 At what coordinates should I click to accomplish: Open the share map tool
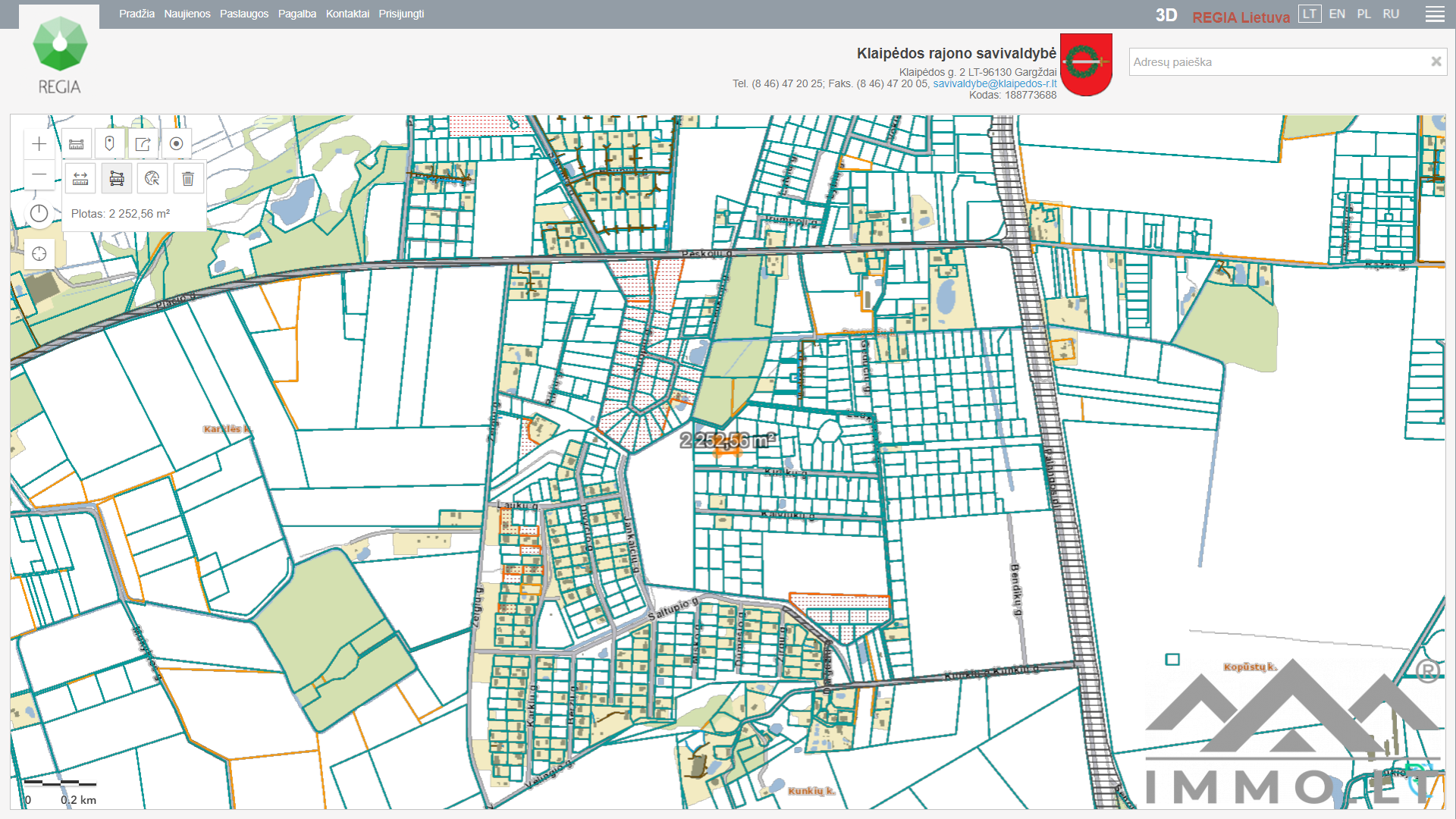point(143,144)
